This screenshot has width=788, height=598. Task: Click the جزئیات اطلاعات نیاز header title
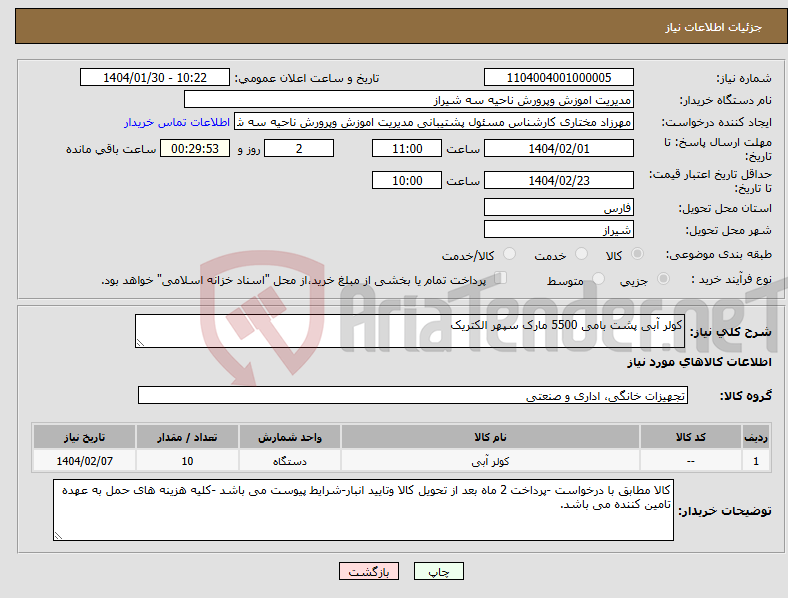coord(714,27)
